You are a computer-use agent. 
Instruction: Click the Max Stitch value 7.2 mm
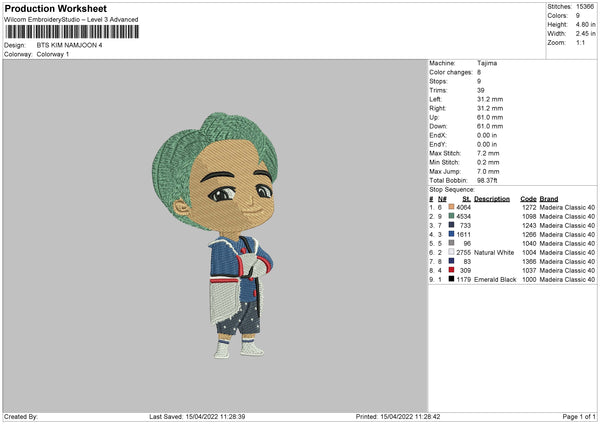click(x=488, y=153)
